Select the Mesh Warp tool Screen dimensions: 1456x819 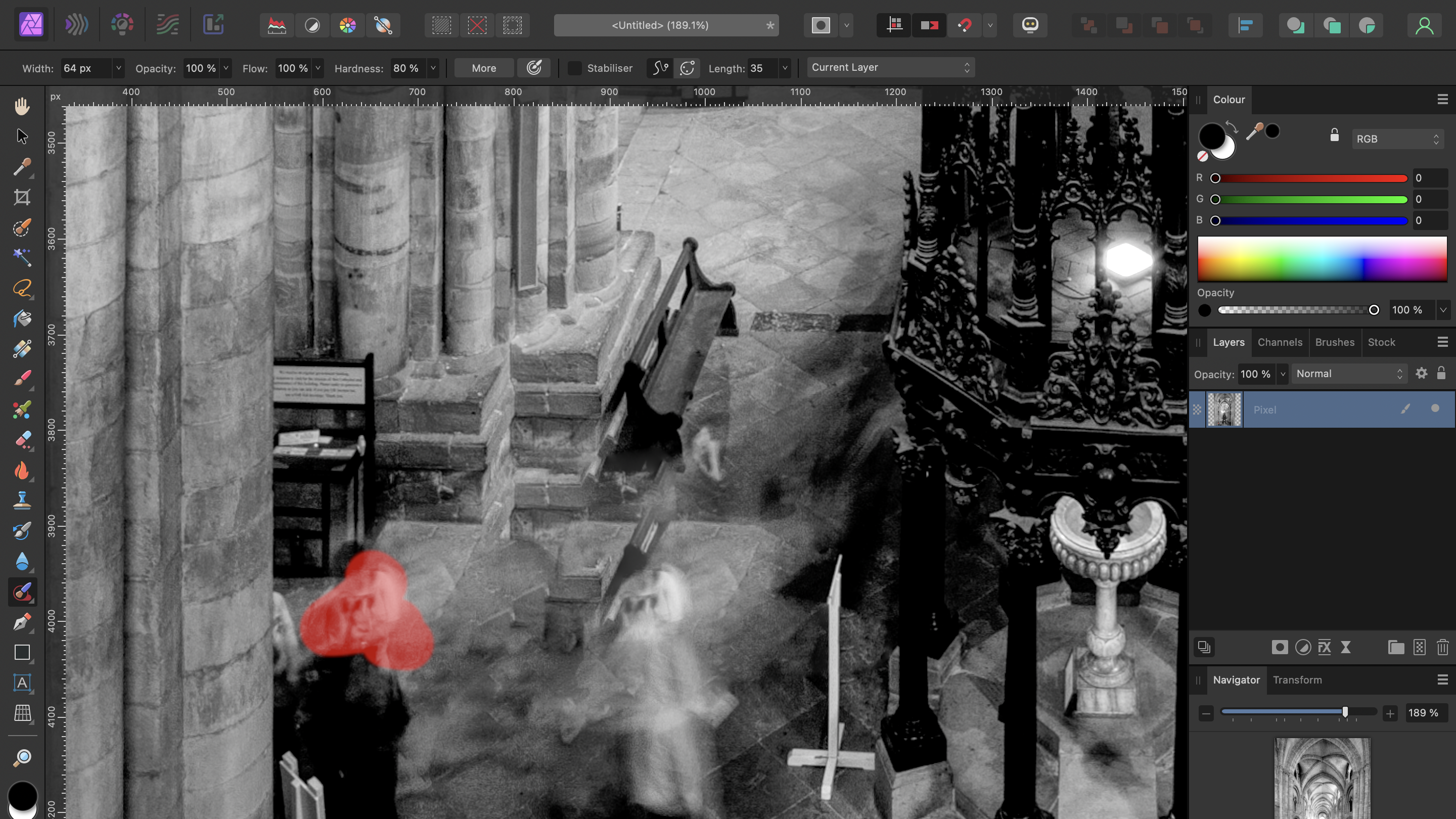[22, 713]
